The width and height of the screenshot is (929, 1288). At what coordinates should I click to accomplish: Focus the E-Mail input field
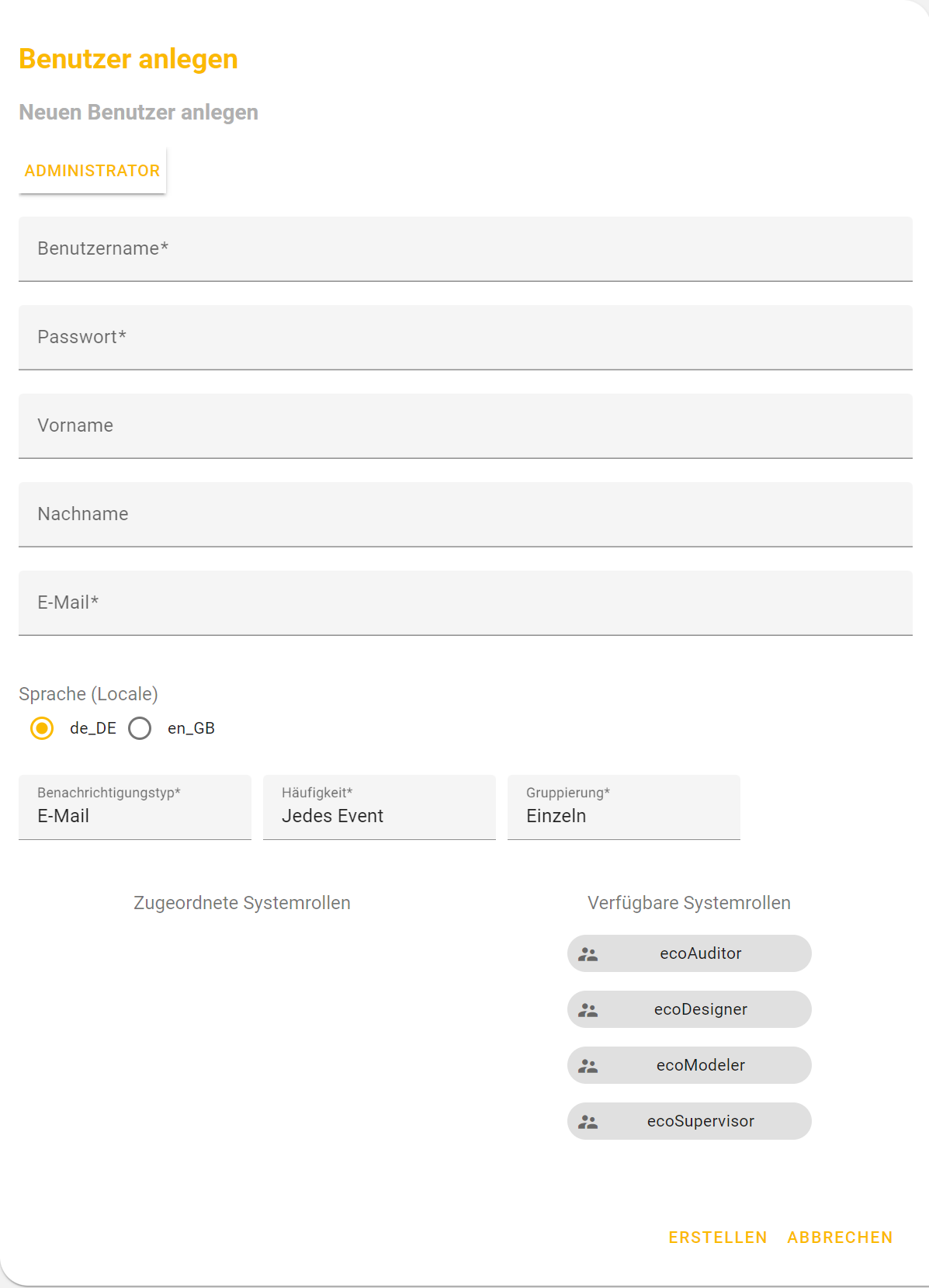465,603
